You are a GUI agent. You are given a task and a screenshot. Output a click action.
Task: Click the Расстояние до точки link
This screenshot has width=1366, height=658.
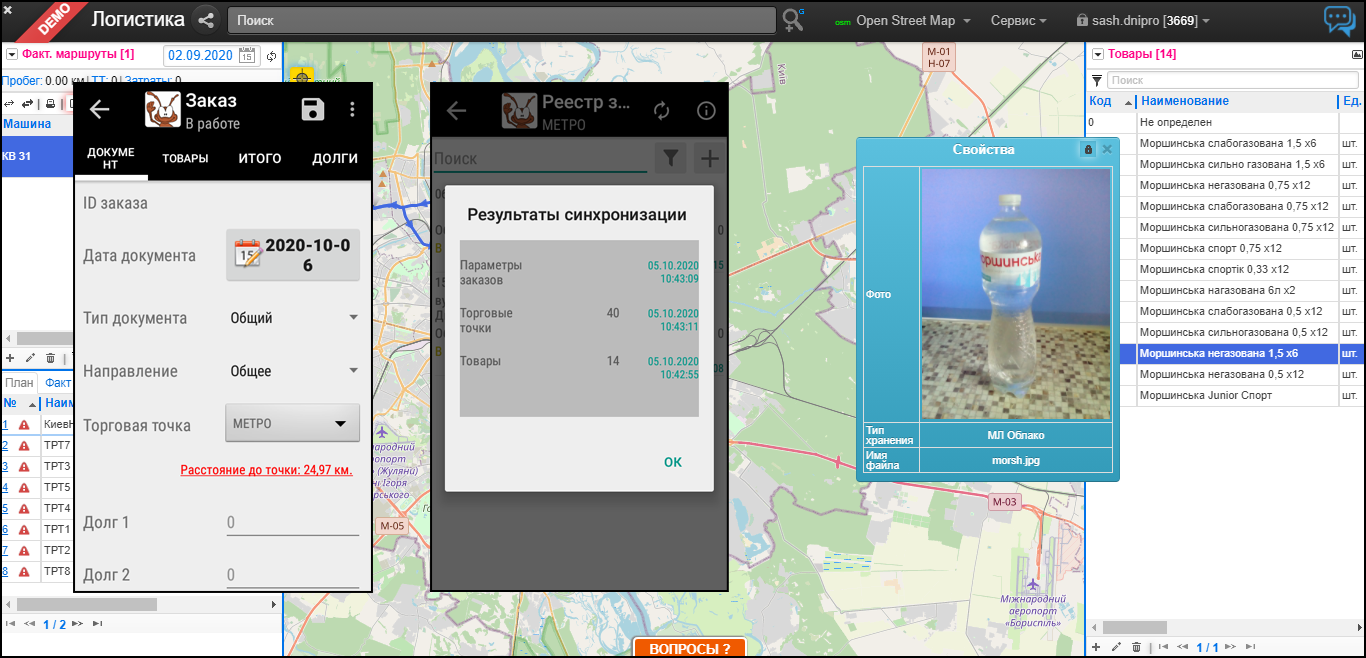pos(266,470)
